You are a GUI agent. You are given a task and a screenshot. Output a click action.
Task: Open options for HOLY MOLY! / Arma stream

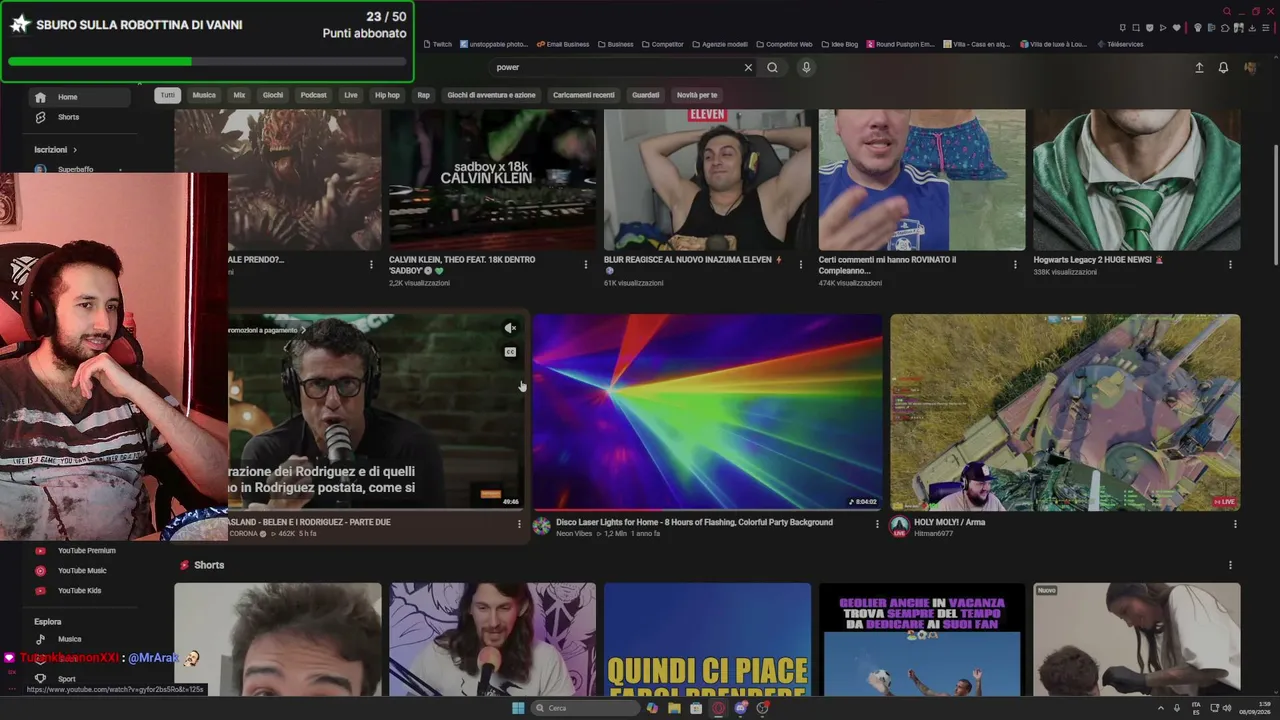pyautogui.click(x=1235, y=524)
